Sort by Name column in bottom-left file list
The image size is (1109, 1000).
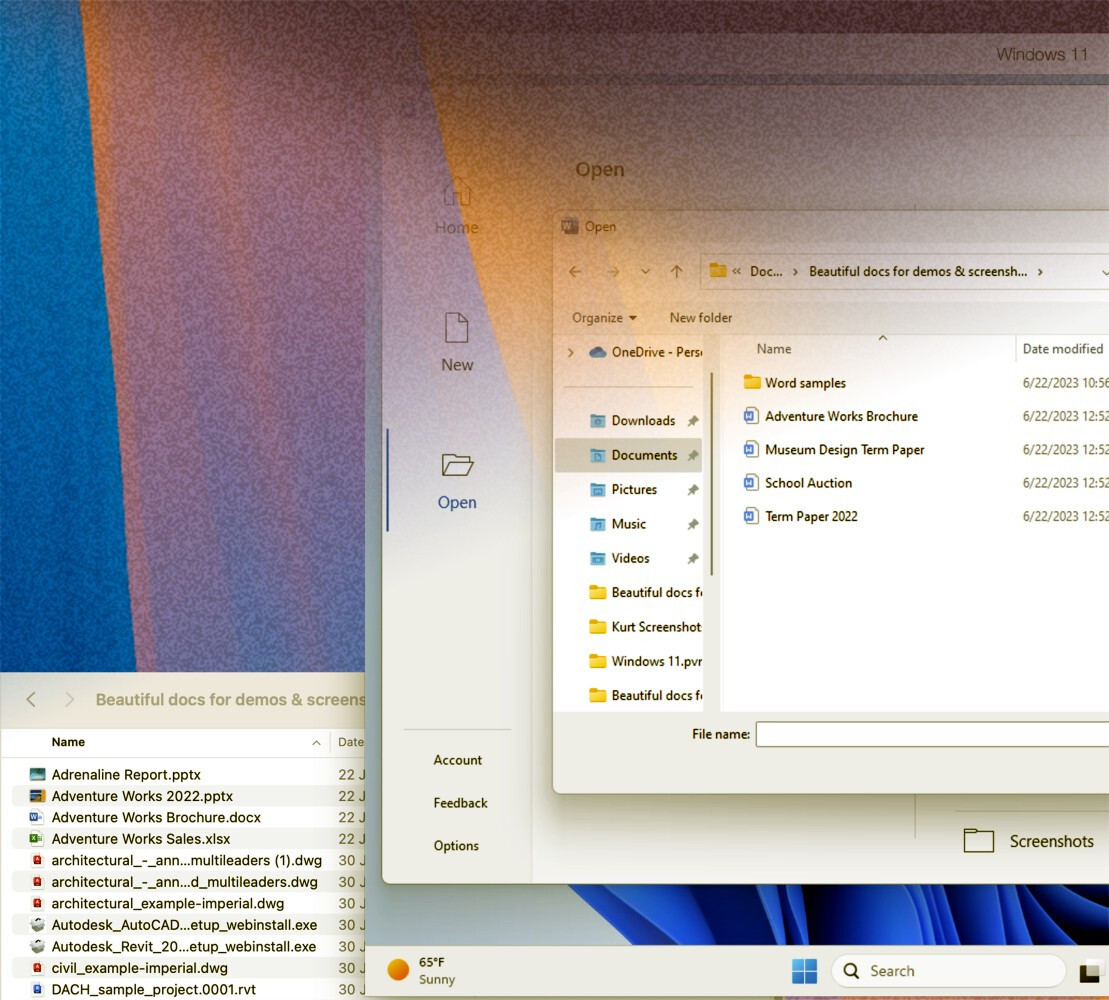[x=68, y=742]
